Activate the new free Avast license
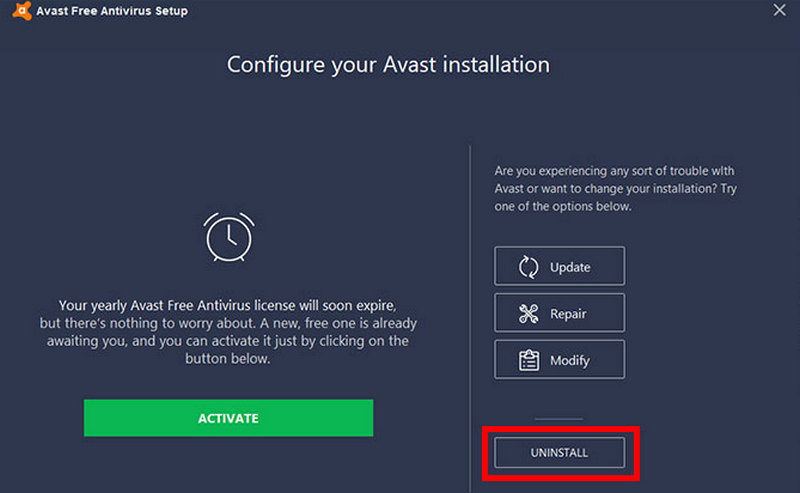The height and width of the screenshot is (493, 800). click(x=228, y=418)
